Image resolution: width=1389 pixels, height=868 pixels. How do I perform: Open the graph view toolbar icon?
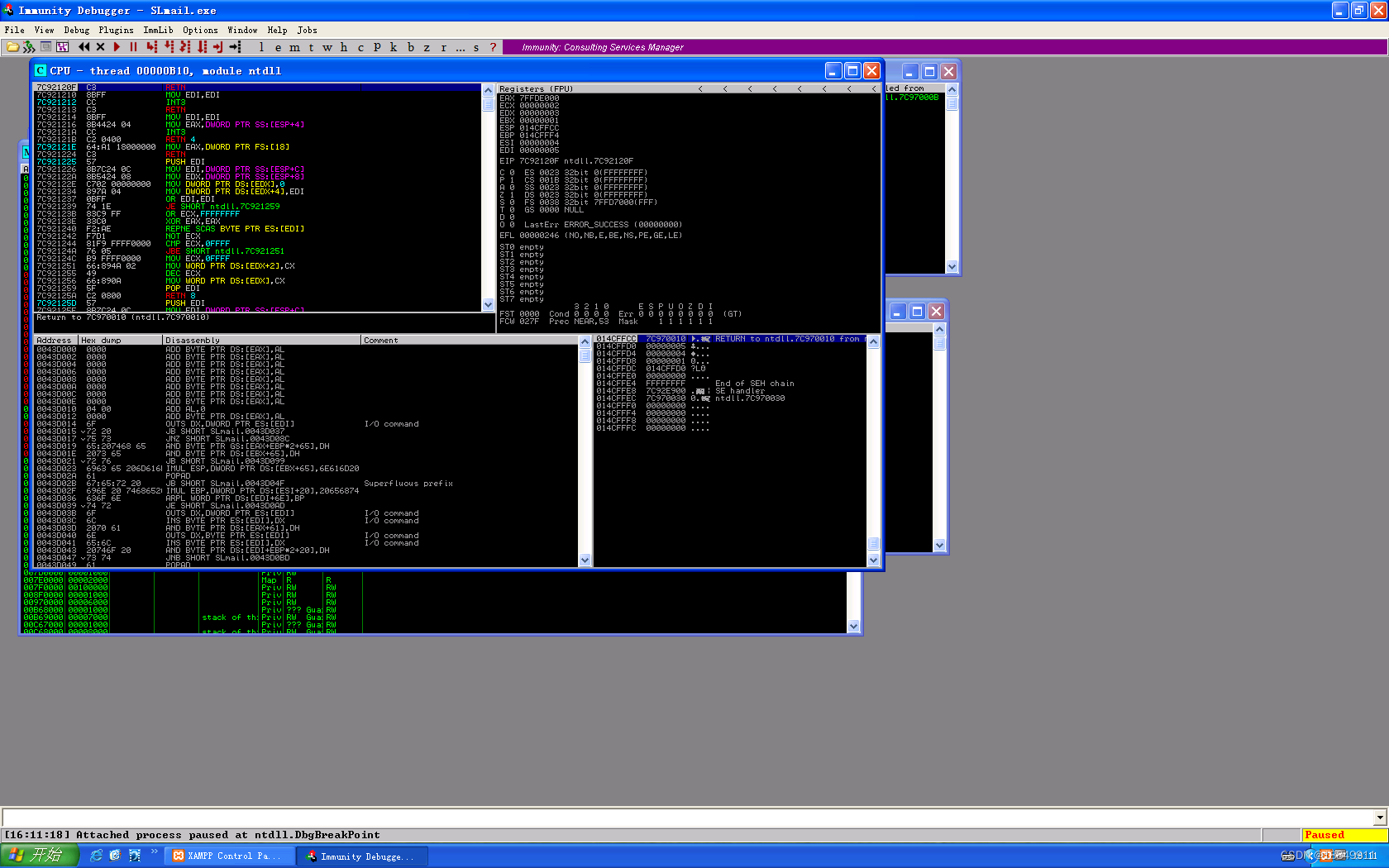coord(62,47)
